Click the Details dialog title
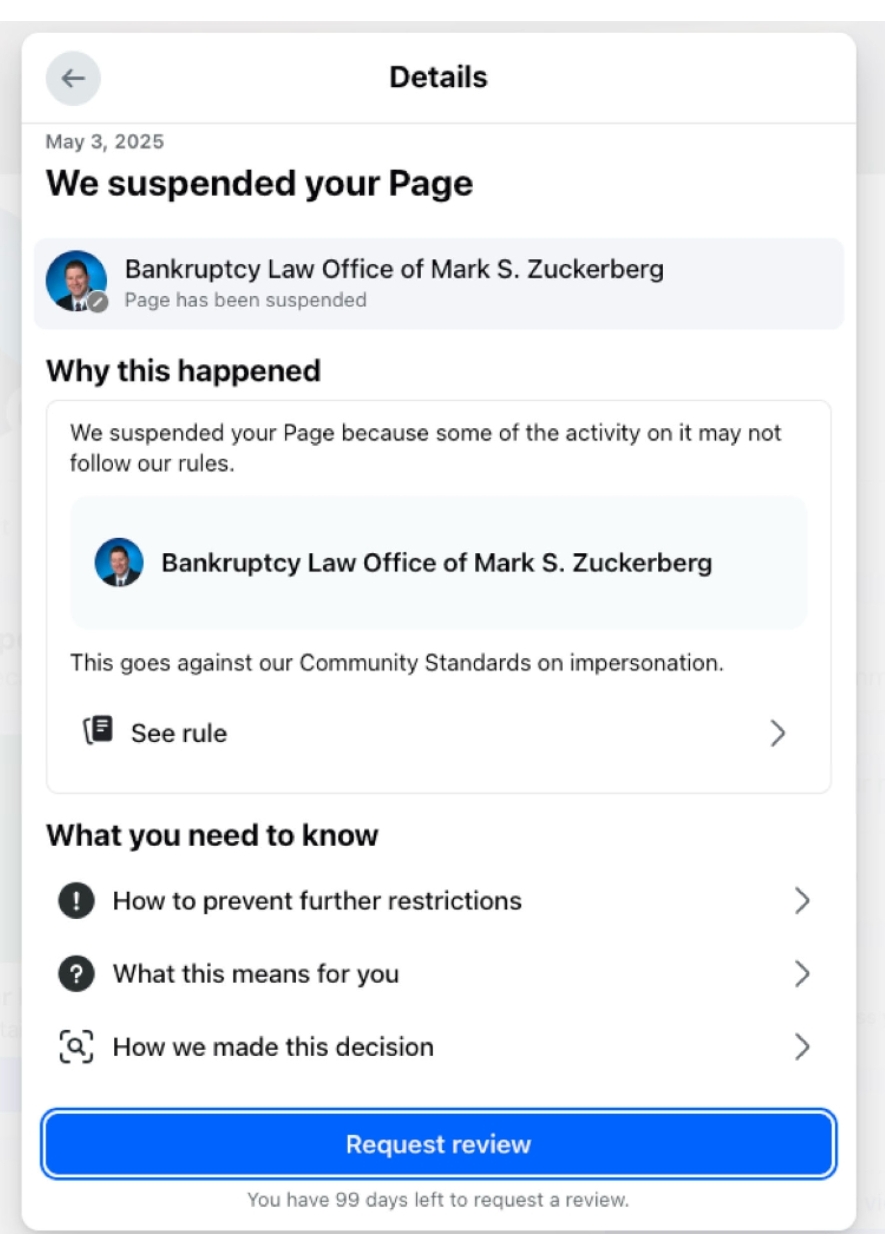Screen dimensions: 885x1246 tap(438, 77)
